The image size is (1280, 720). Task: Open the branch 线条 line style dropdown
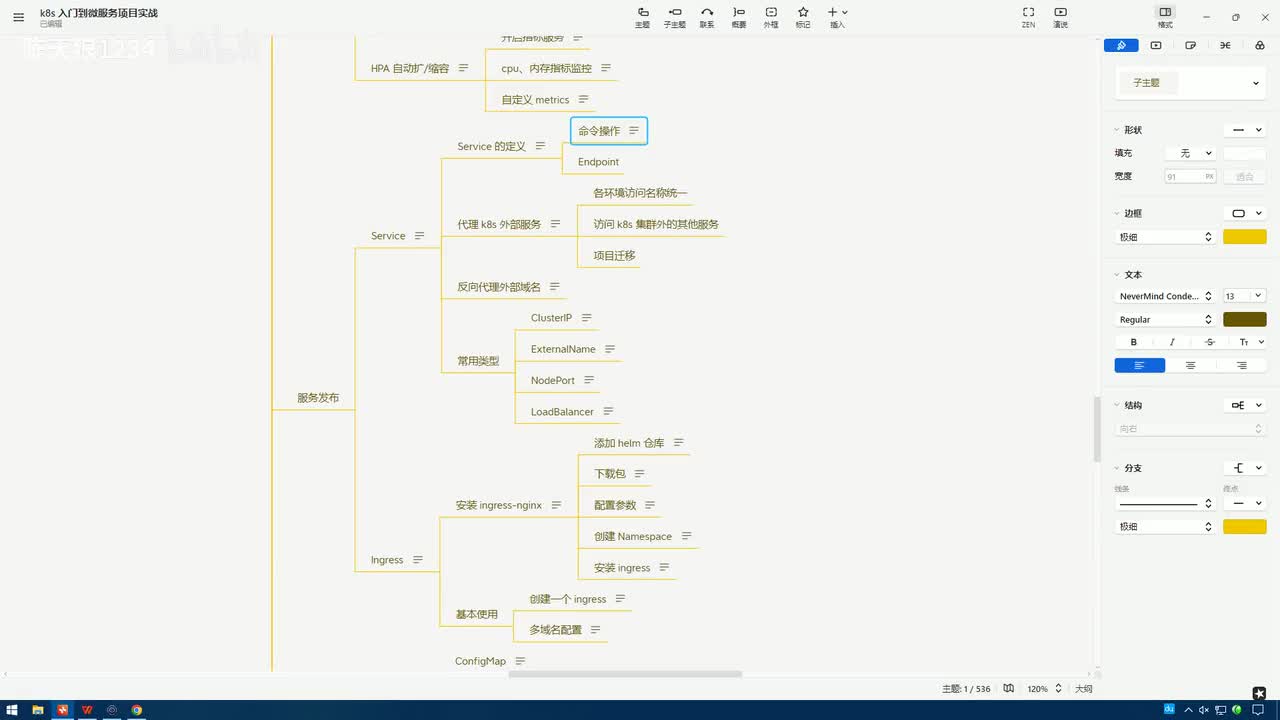pos(1165,503)
